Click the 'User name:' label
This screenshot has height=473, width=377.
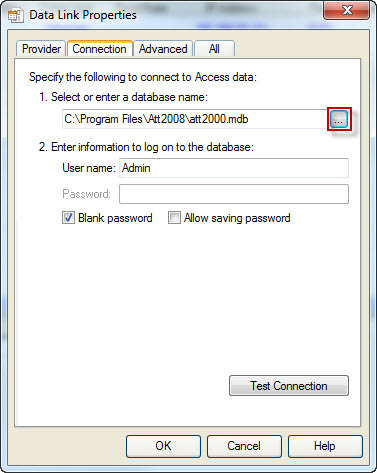coord(89,168)
